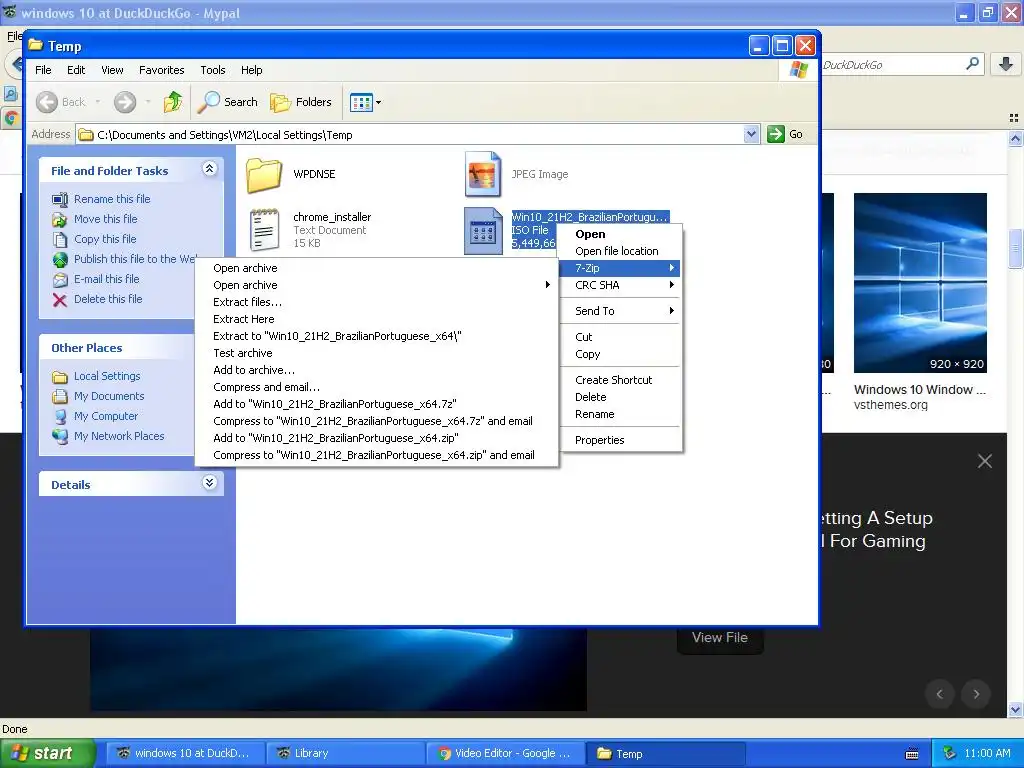The height and width of the screenshot is (768, 1024).
Task: Choose Test archive from 7-Zip menu
Action: point(377,353)
